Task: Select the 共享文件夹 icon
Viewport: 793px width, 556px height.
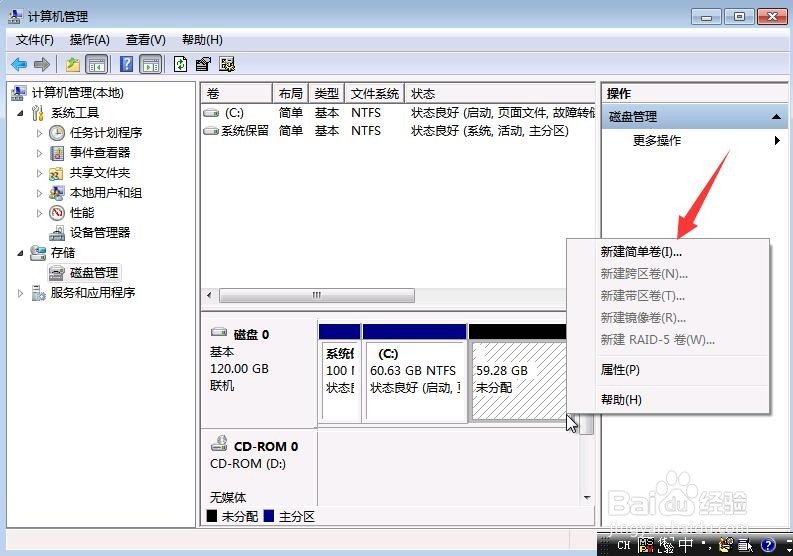Action: [56, 173]
